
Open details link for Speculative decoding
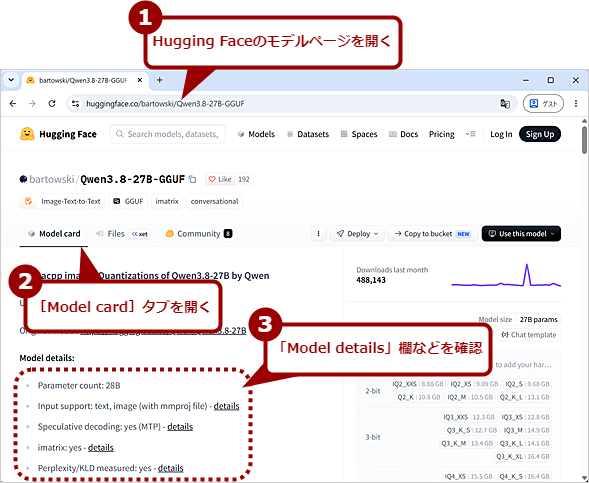pyautogui.click(x=180, y=427)
